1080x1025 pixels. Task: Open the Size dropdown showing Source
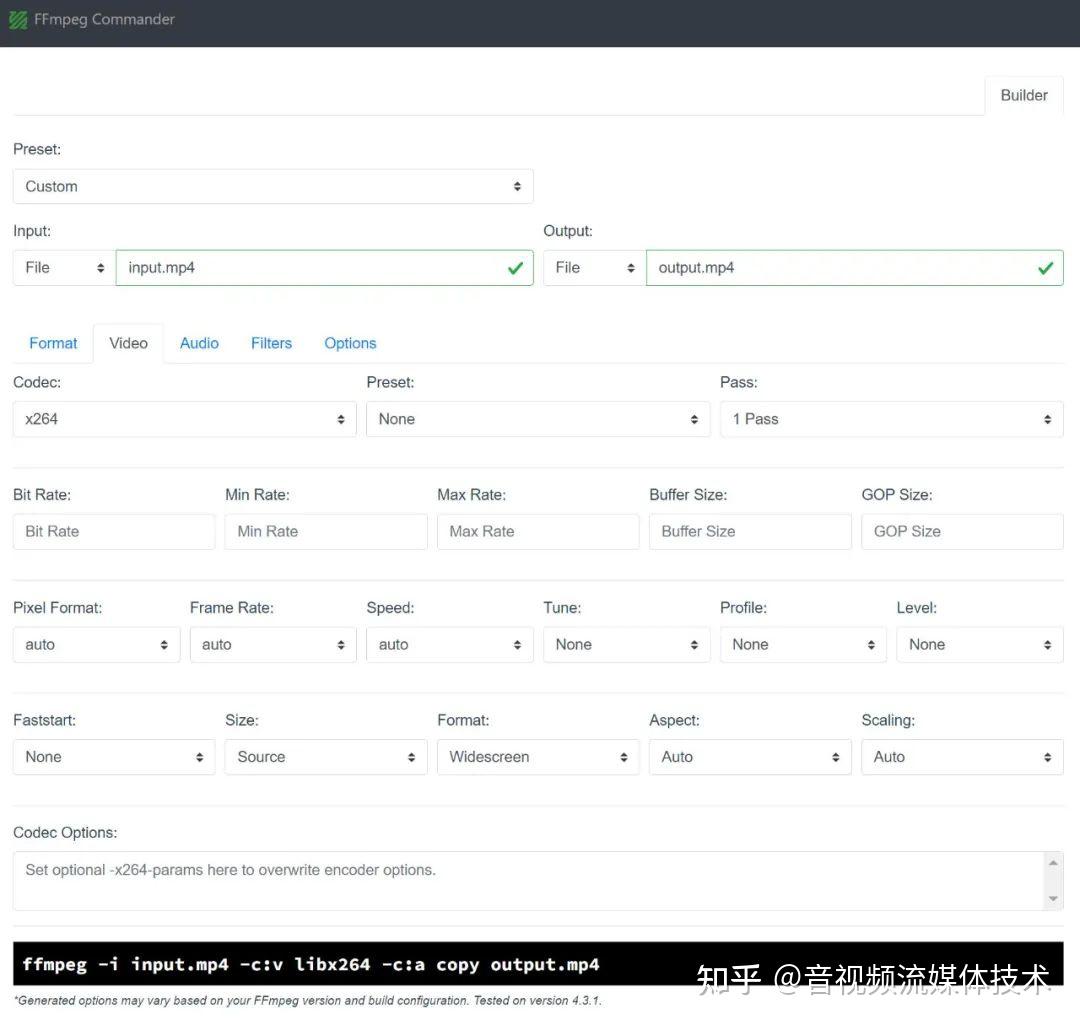coord(326,756)
